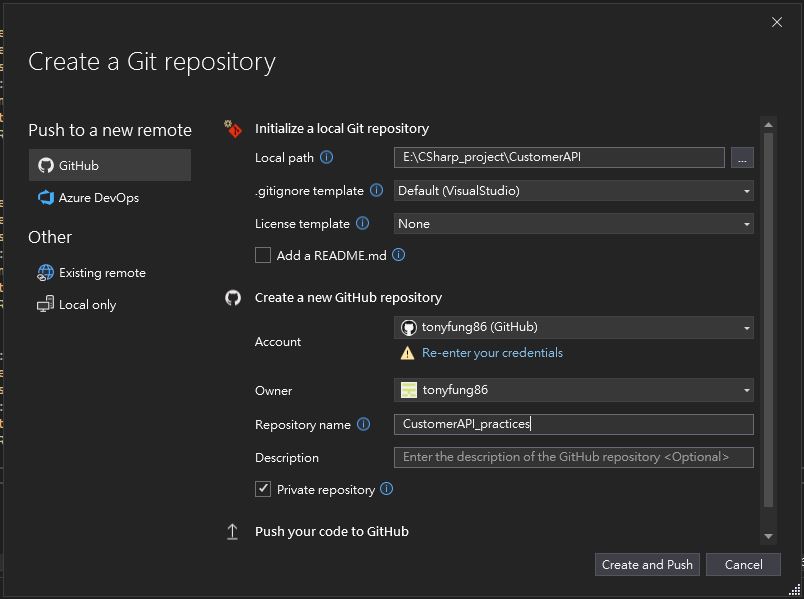This screenshot has height=599, width=804.
Task: Choose Existing remote option
Action: point(101,273)
